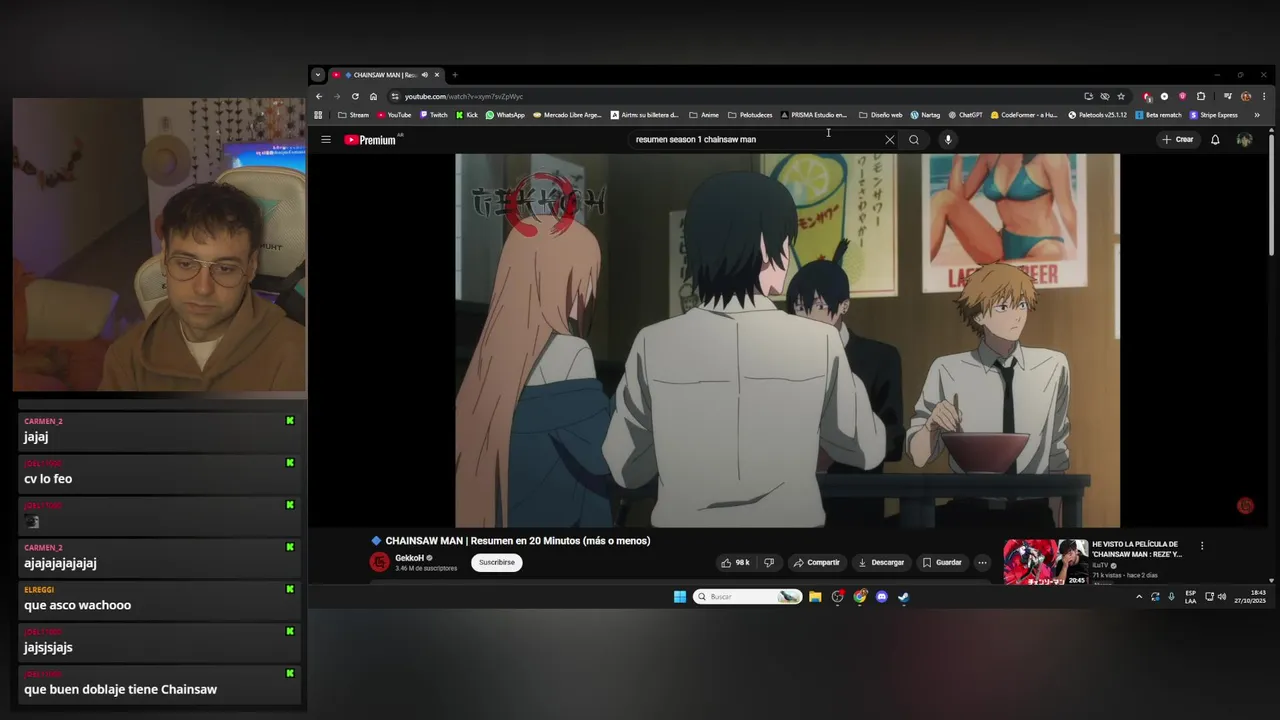Run the YouTube search with magnifier button

coord(914,140)
